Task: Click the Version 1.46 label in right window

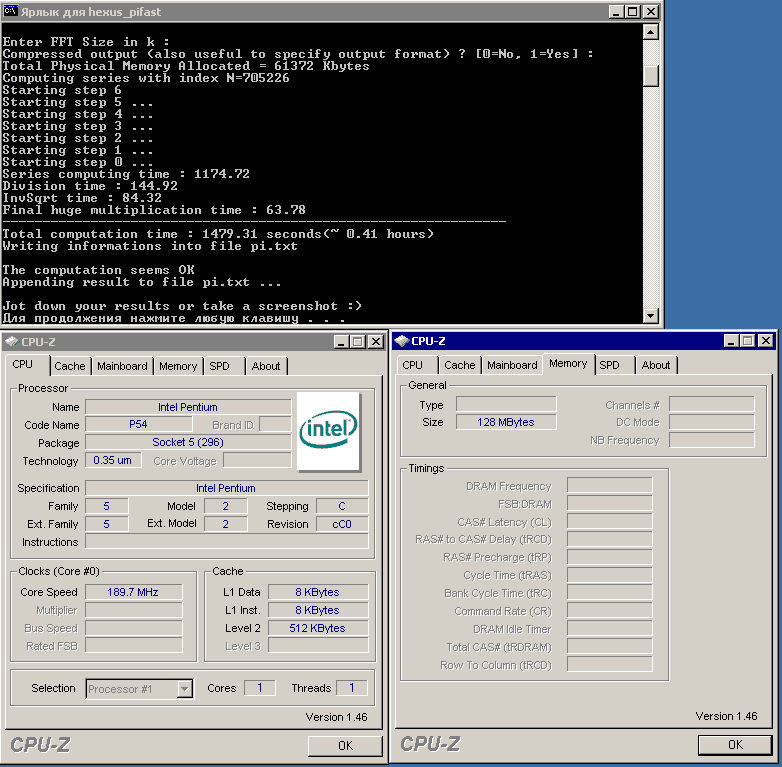Action: point(726,716)
